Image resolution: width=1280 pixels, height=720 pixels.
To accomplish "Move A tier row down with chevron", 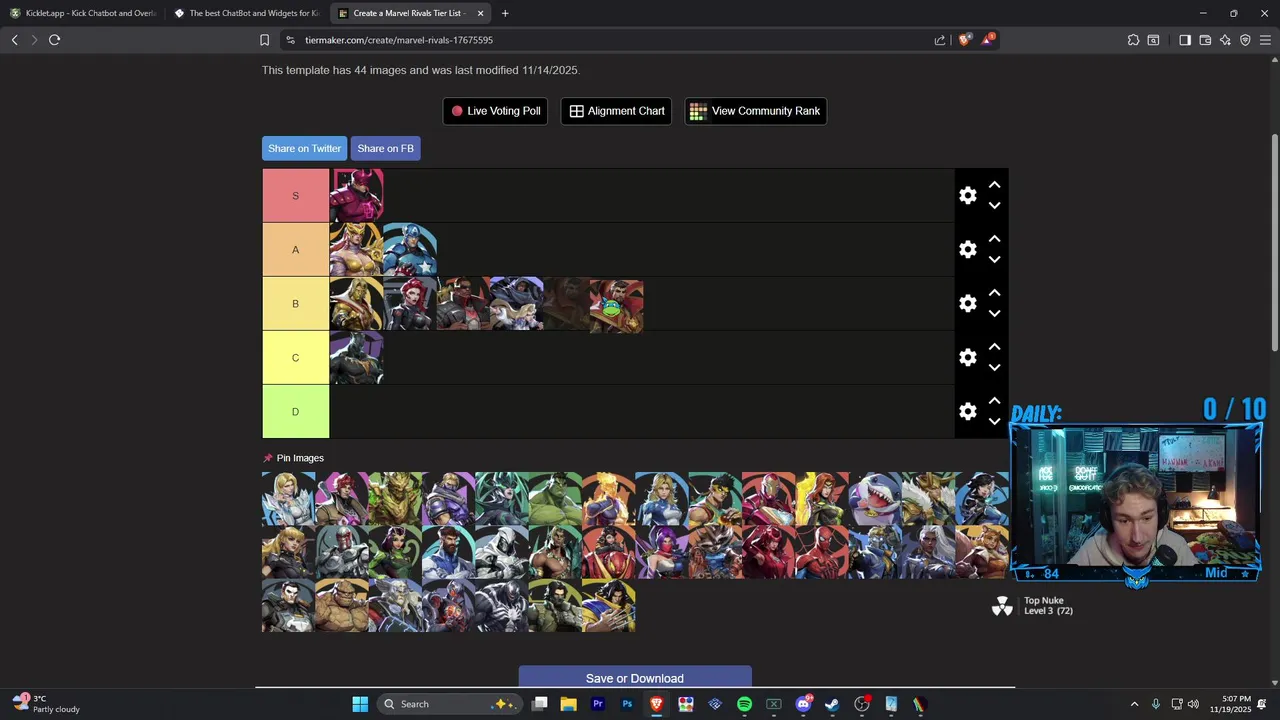I will click(994, 260).
